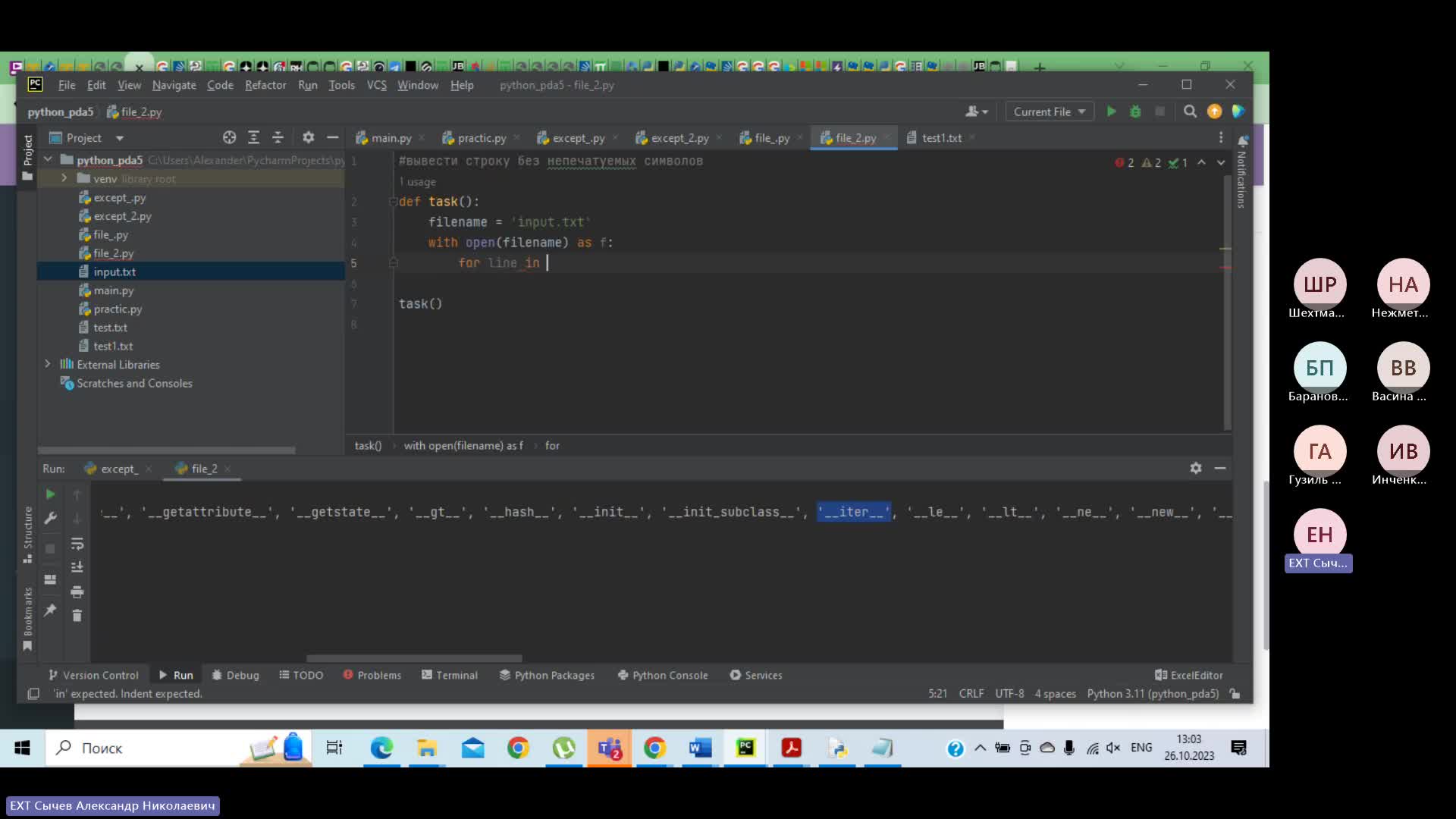Expand all in Project panel
The height and width of the screenshot is (819, 1456).
[253, 137]
